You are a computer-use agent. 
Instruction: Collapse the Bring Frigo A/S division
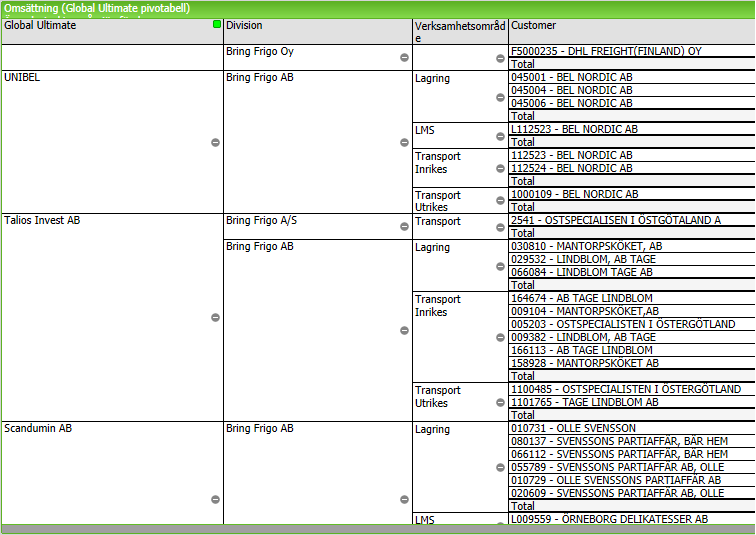click(405, 227)
